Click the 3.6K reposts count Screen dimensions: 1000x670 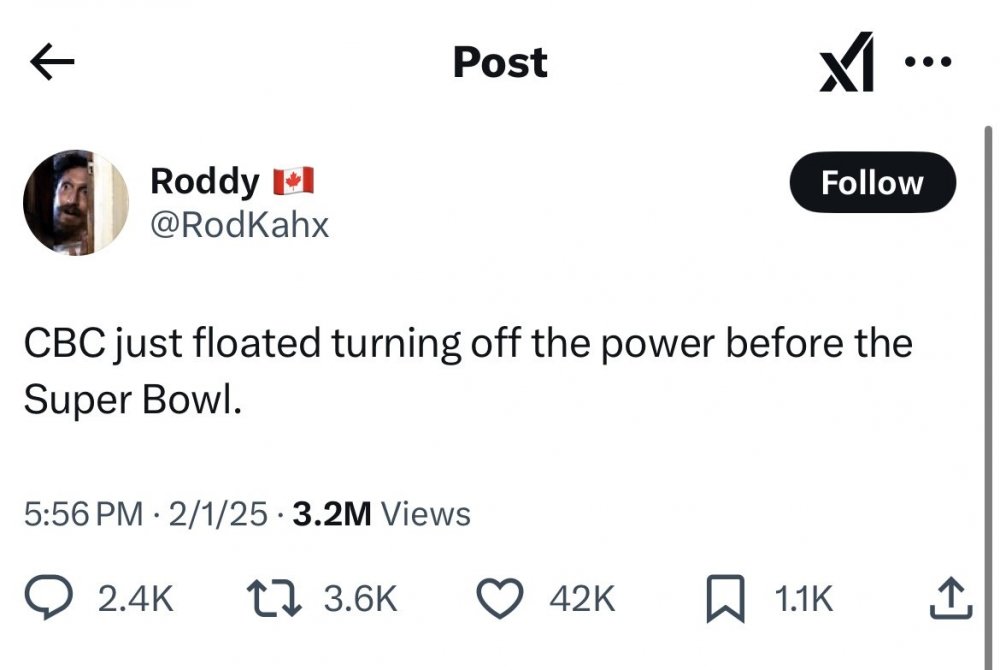click(x=361, y=598)
